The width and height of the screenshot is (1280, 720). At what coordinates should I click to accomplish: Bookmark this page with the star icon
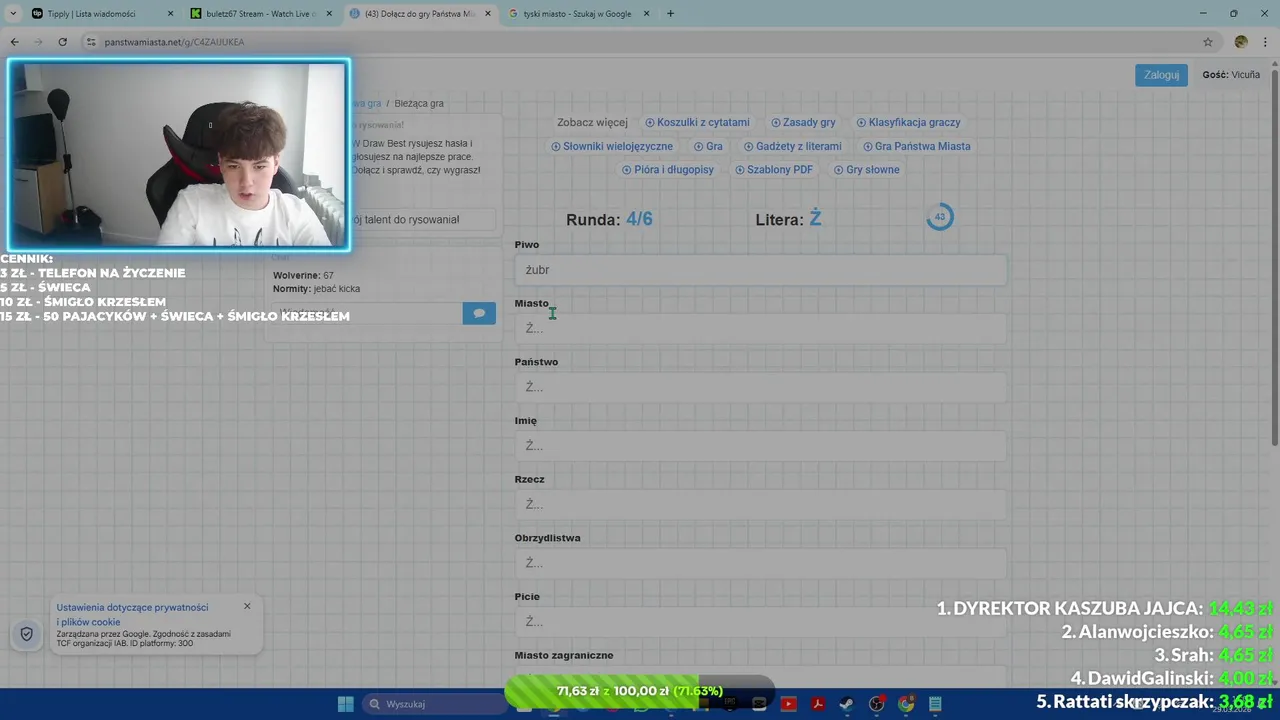click(1207, 42)
